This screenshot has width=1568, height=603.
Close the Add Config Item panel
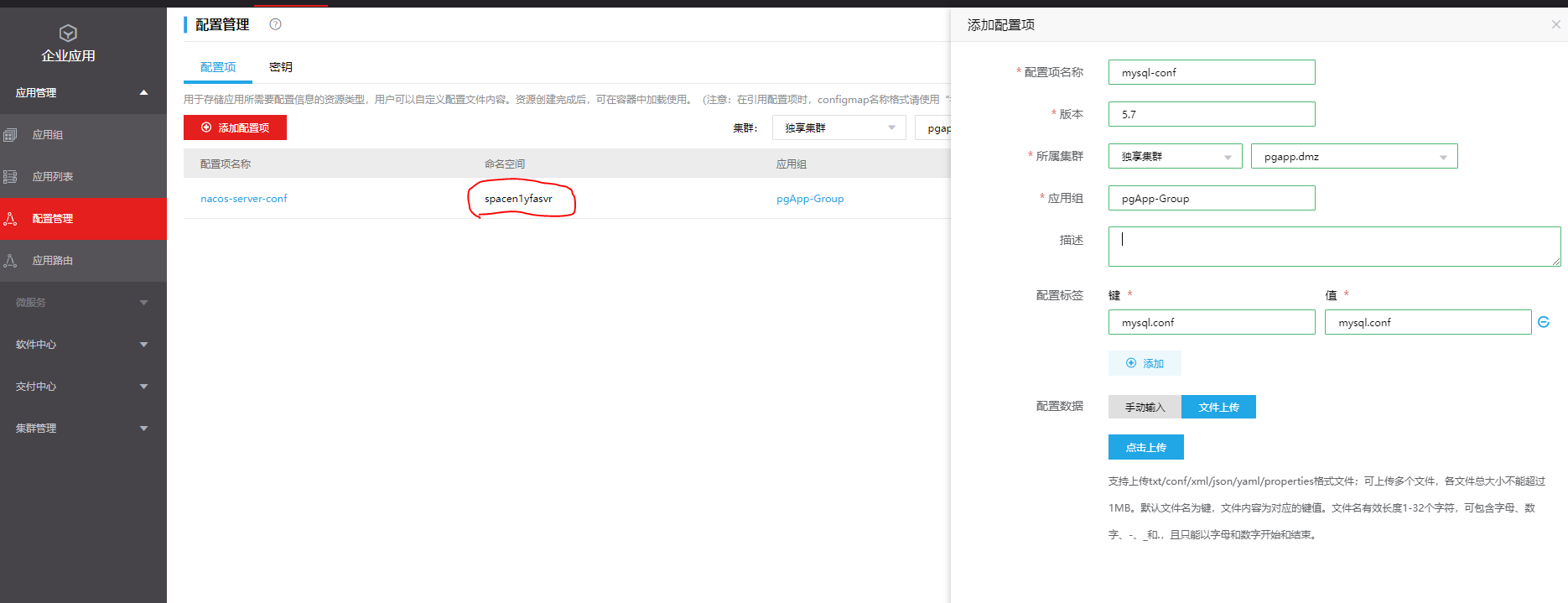[x=1555, y=24]
